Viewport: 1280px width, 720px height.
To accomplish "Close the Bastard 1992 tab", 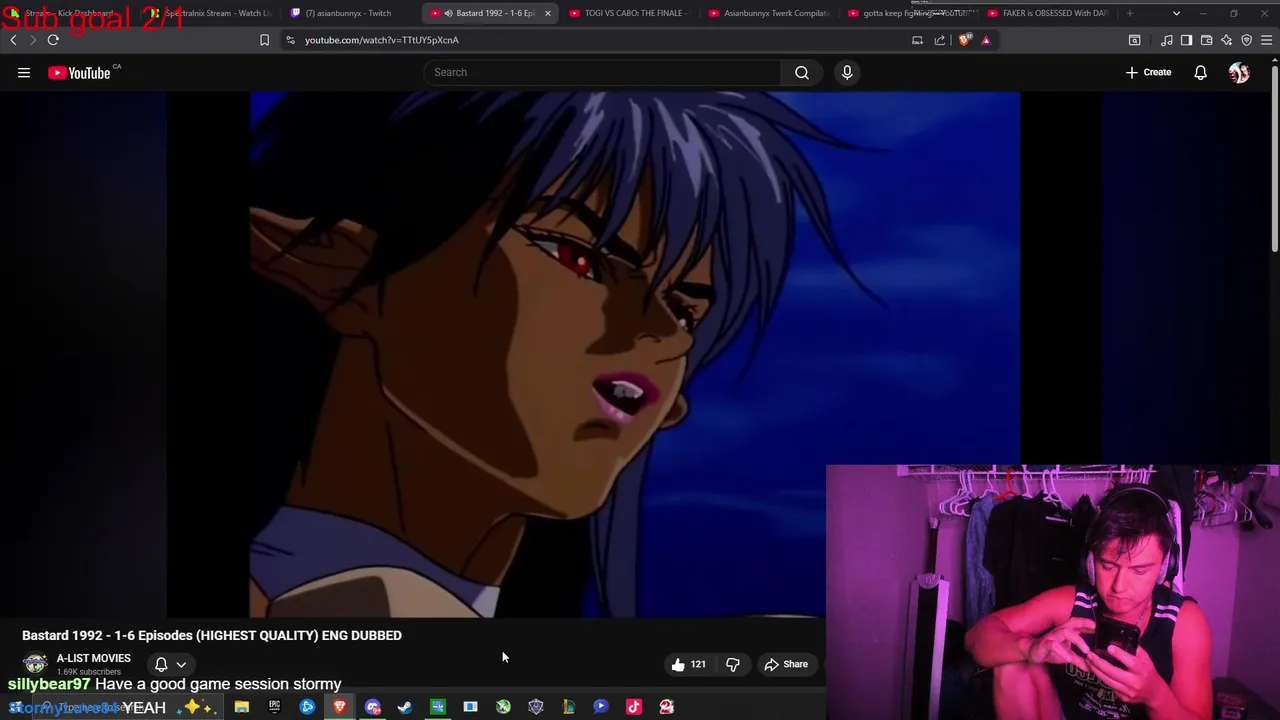I will 547,13.
